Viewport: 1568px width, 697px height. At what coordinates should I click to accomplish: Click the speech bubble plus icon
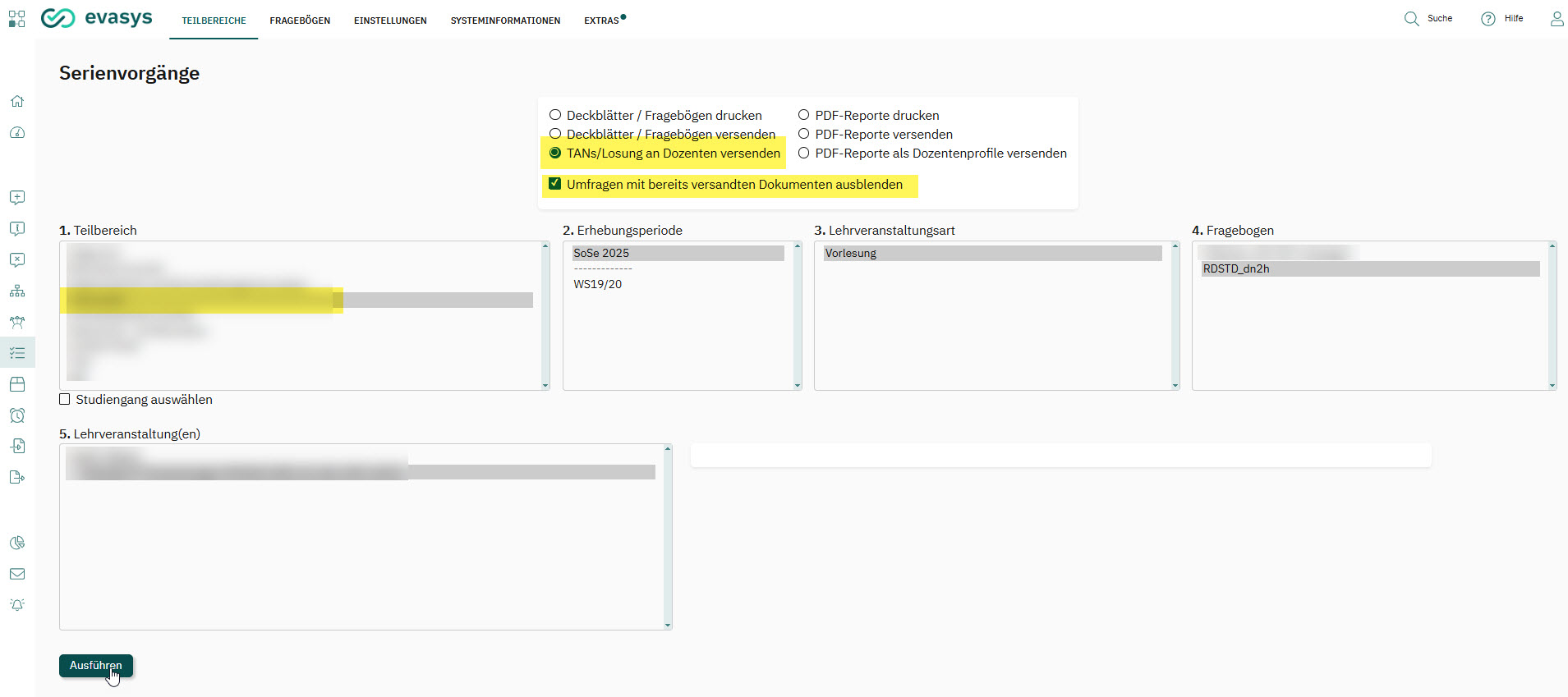pyautogui.click(x=17, y=198)
